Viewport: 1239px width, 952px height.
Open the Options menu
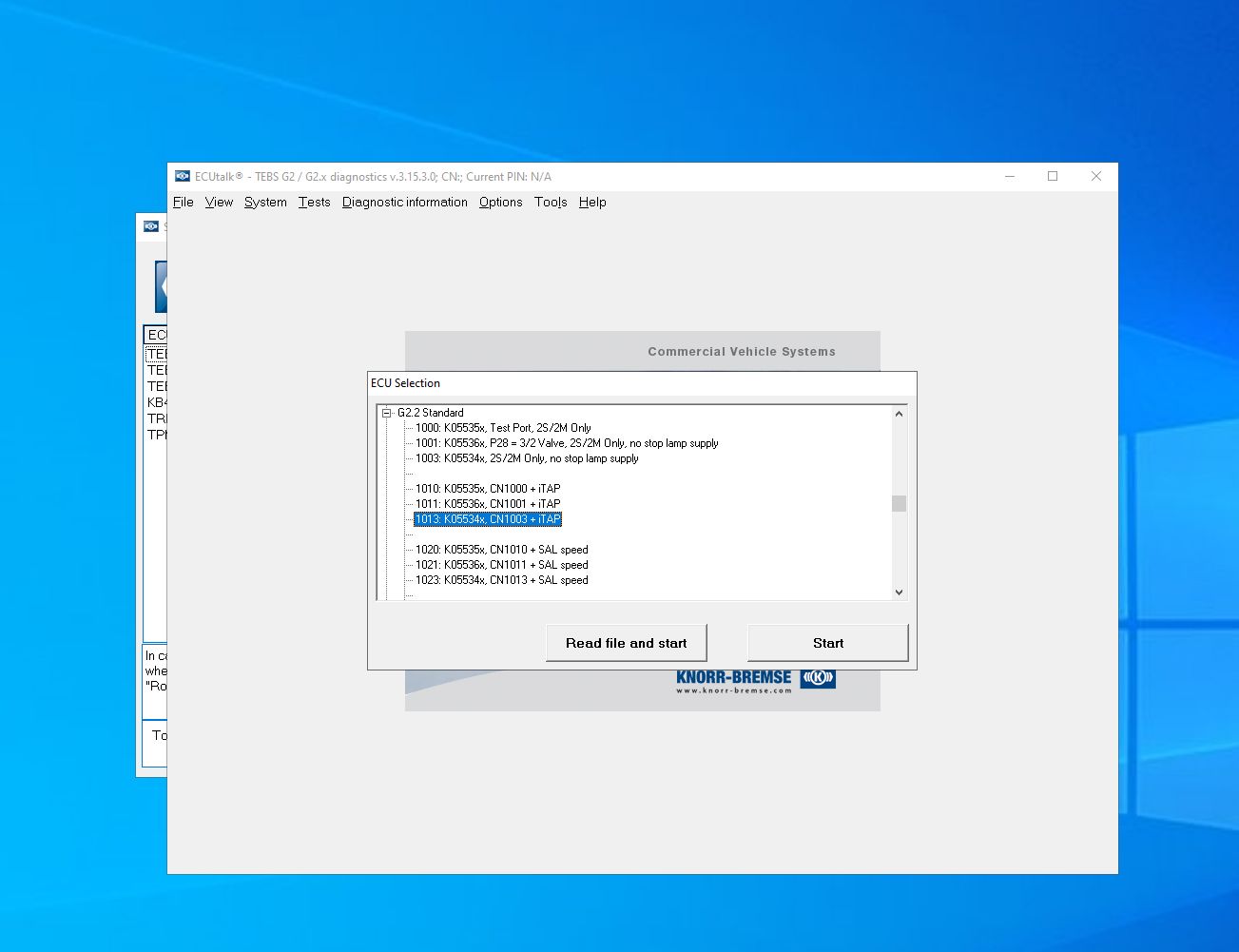500,202
